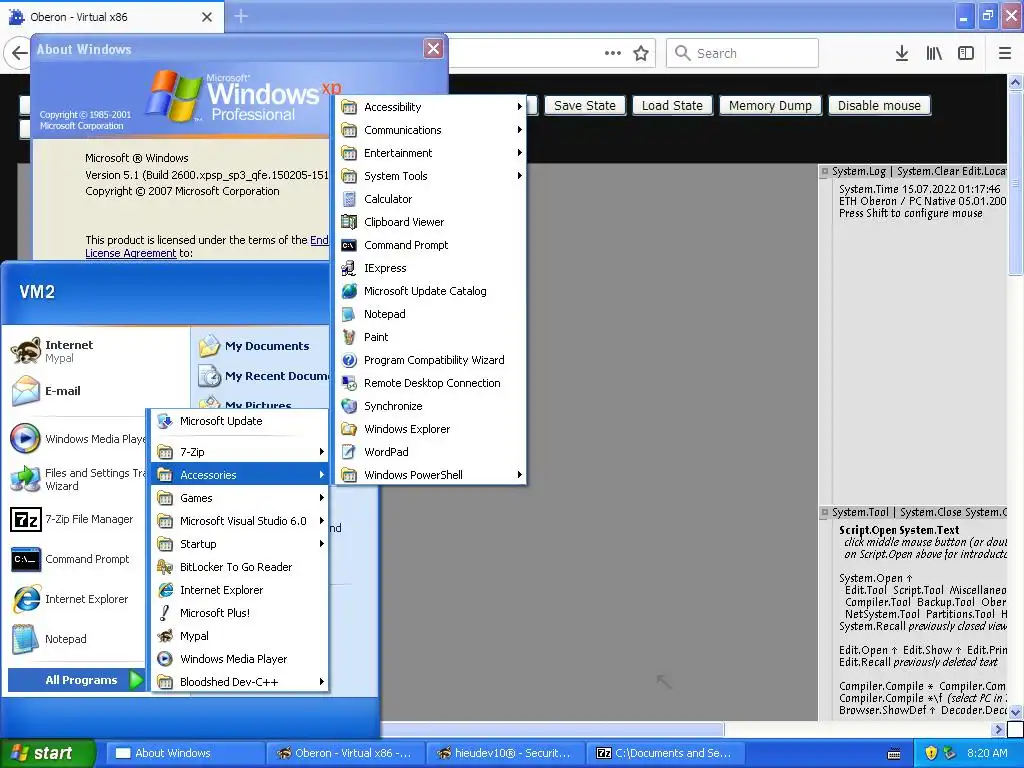The image size is (1024, 768).
Task: Open Windows Media Player in programs list
Action: pos(239,659)
